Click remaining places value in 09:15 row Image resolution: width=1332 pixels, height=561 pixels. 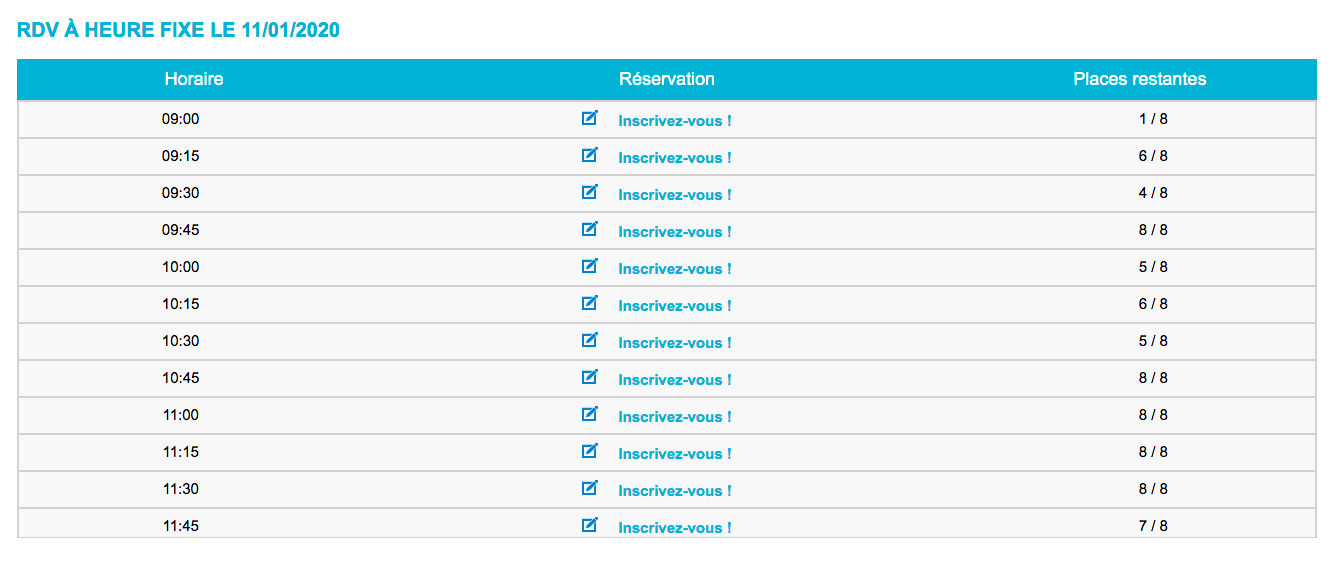[1153, 156]
